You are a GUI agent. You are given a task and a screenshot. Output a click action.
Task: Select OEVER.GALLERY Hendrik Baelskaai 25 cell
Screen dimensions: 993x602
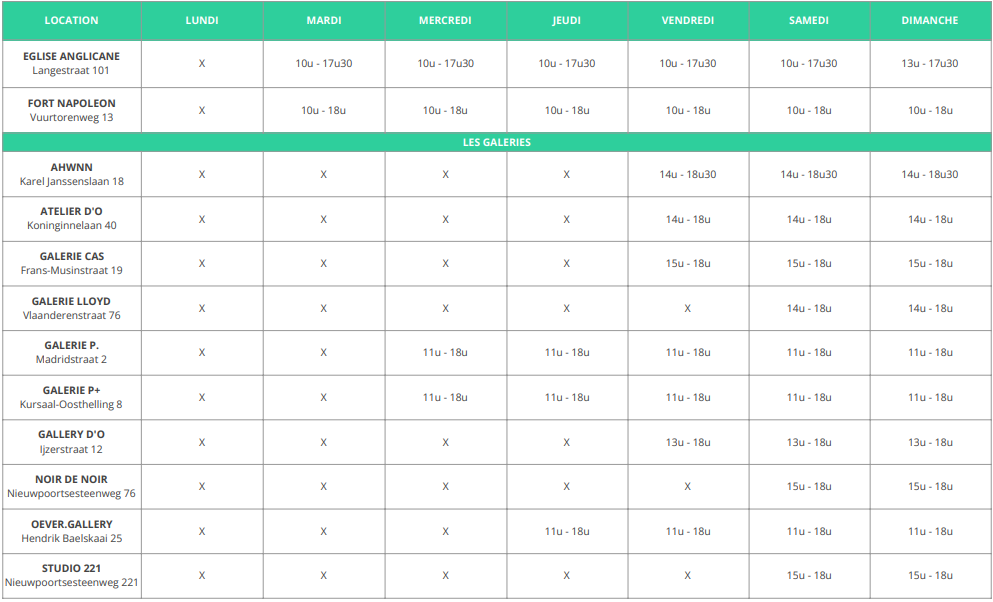(72, 531)
